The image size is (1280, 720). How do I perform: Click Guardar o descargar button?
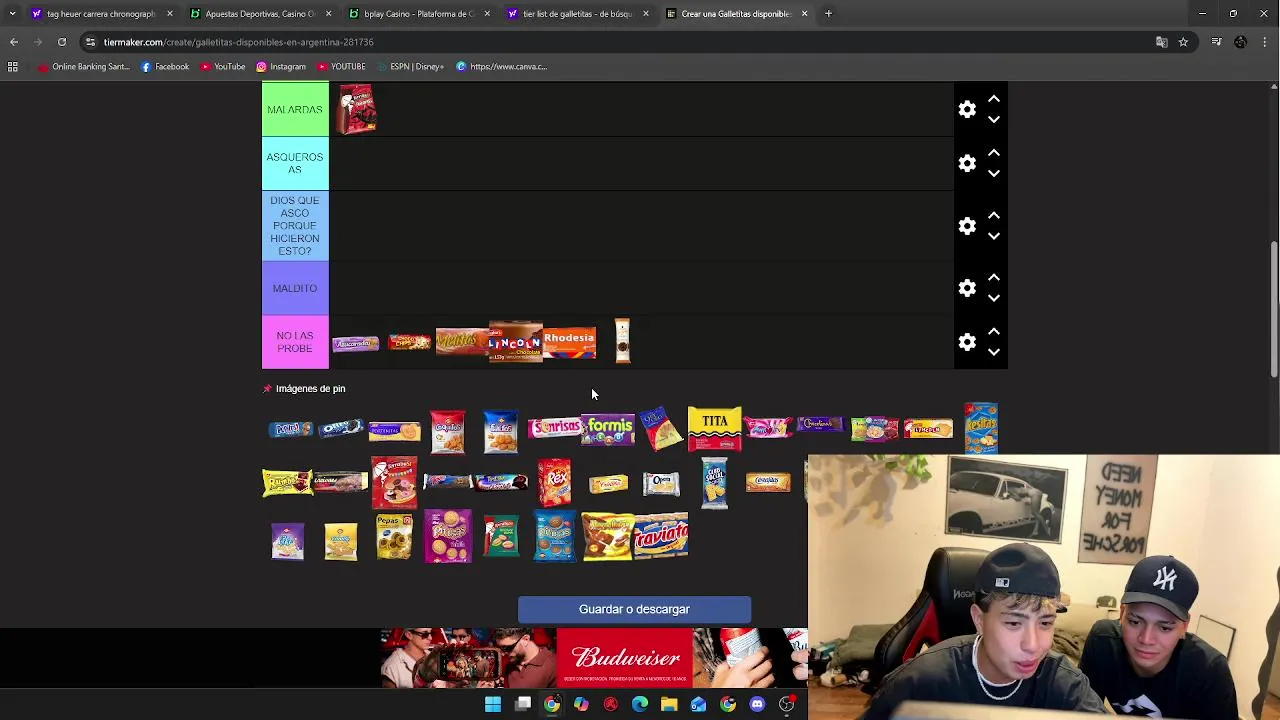click(634, 609)
